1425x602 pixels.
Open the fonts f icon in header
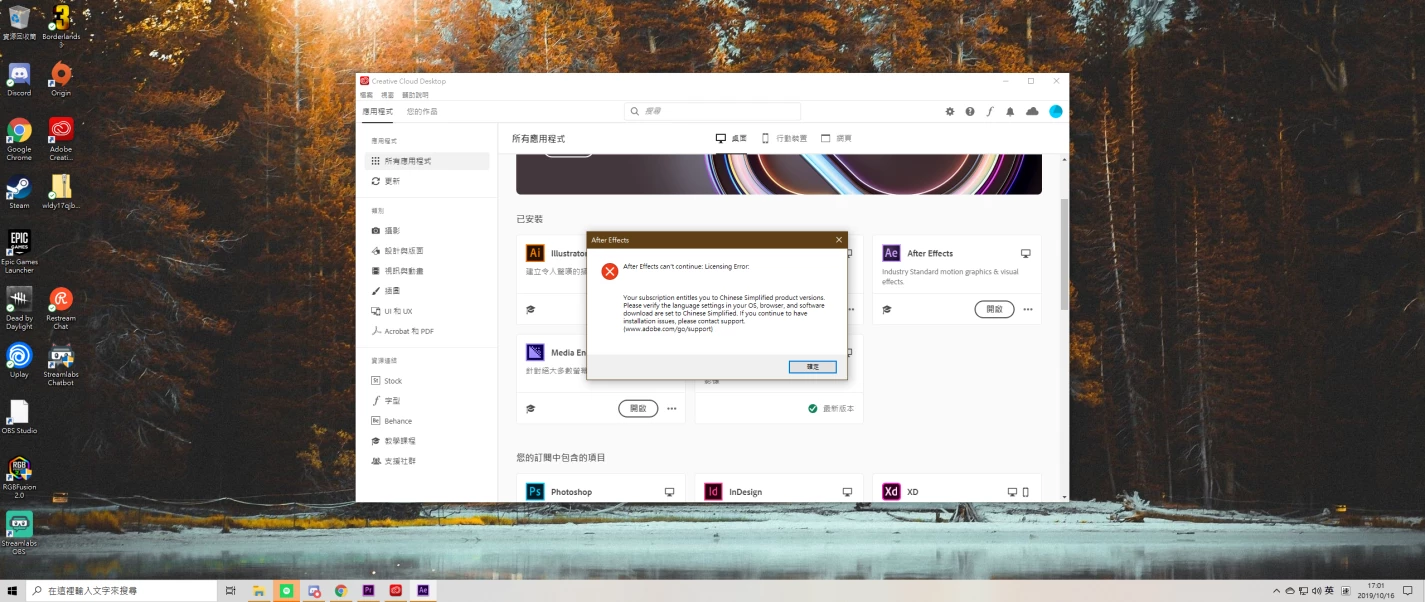(x=990, y=112)
